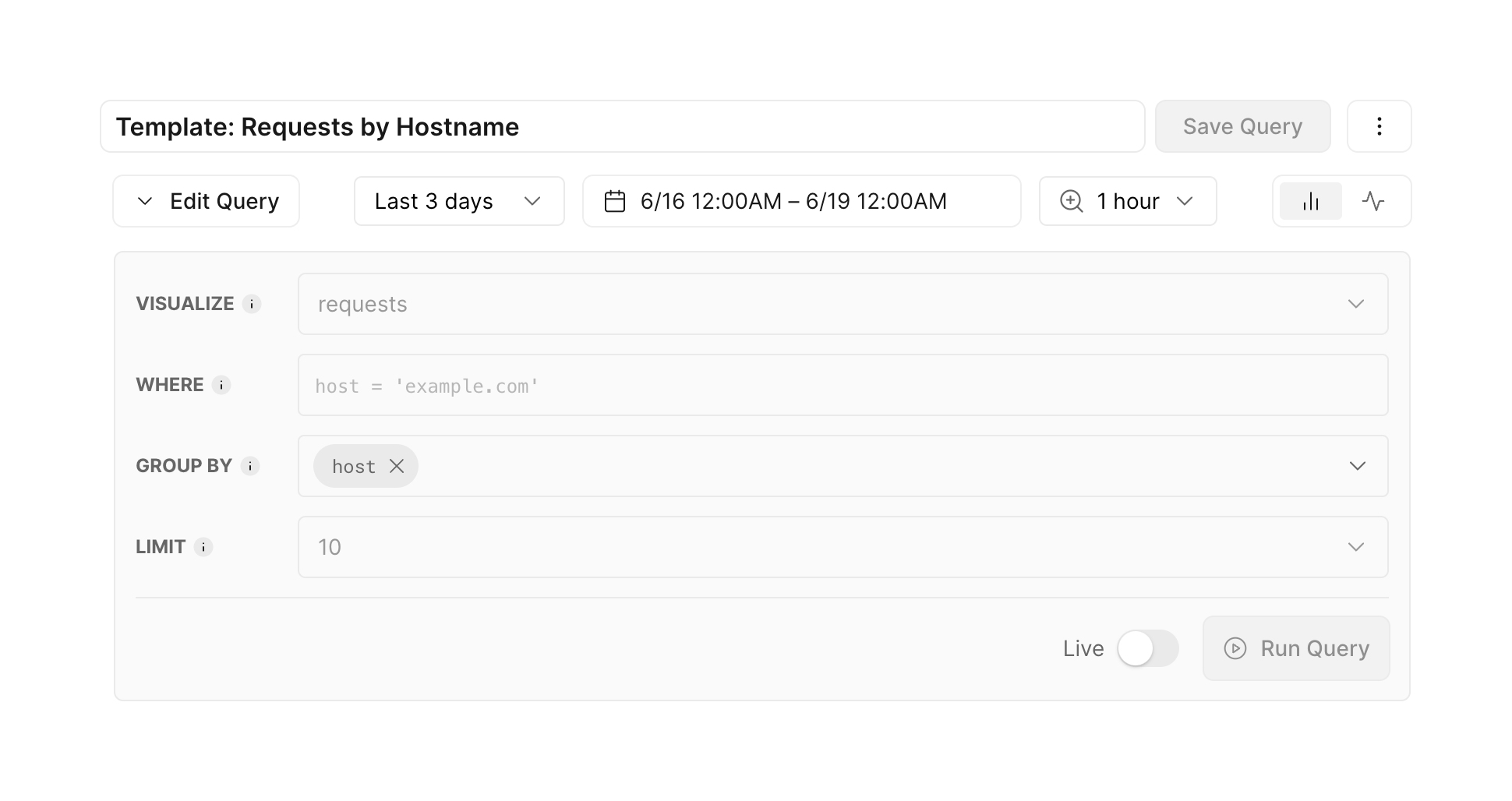
Task: Remove the host group-by tag
Action: [397, 466]
